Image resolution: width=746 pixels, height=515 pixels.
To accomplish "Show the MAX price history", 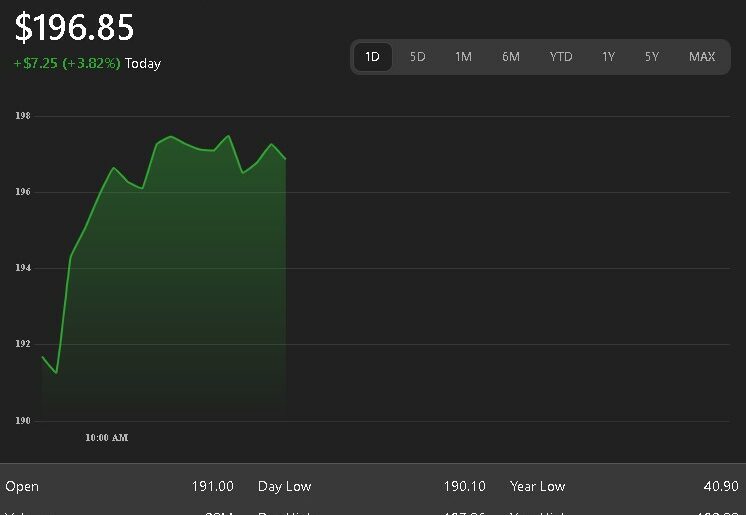I will point(702,57).
